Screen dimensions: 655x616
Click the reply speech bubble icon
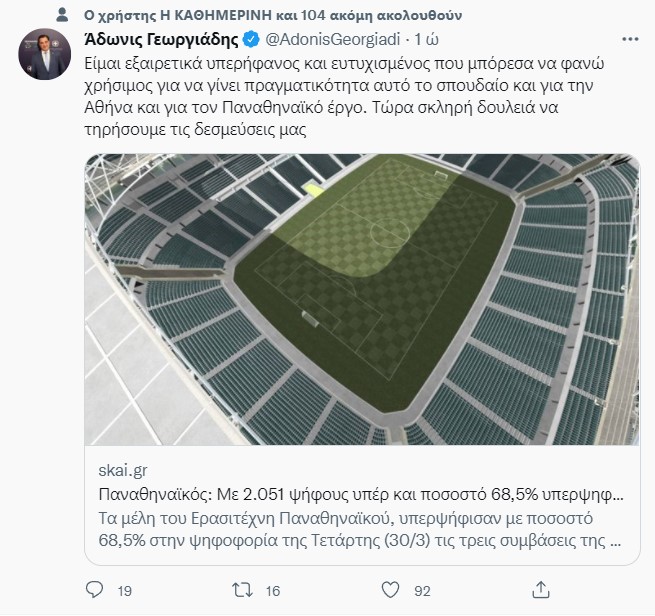94,590
